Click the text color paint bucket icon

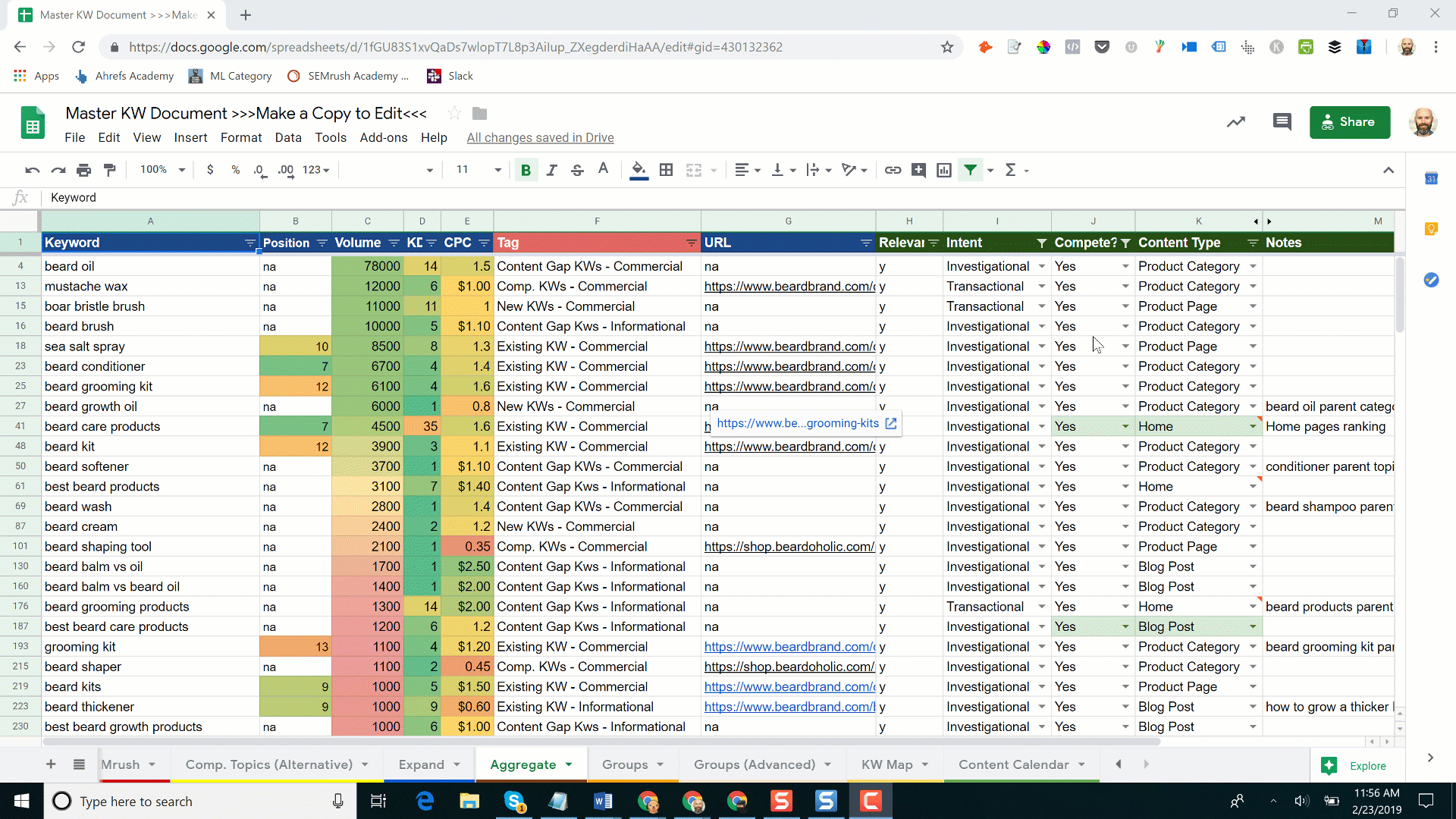[639, 170]
